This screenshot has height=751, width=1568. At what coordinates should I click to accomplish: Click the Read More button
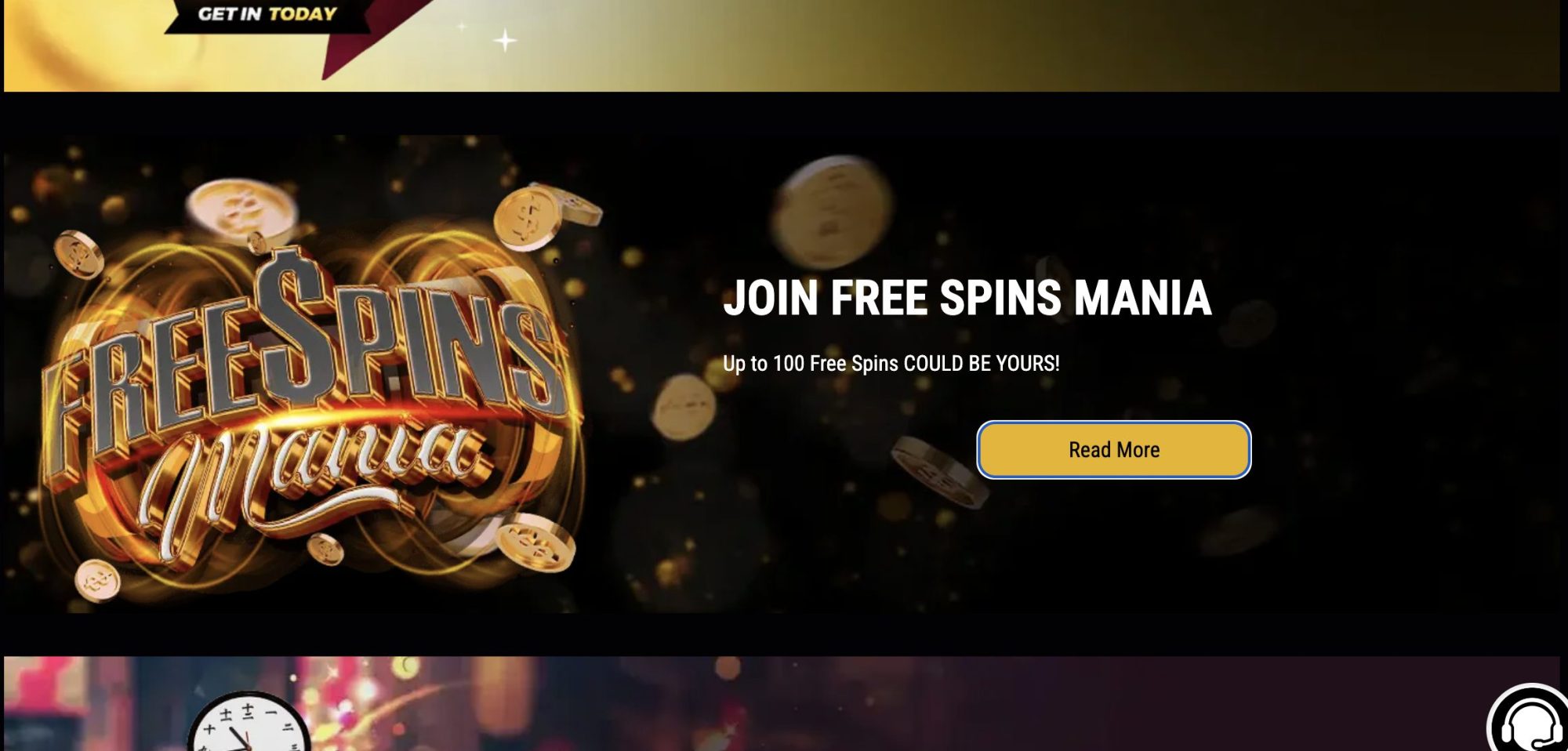click(1113, 450)
